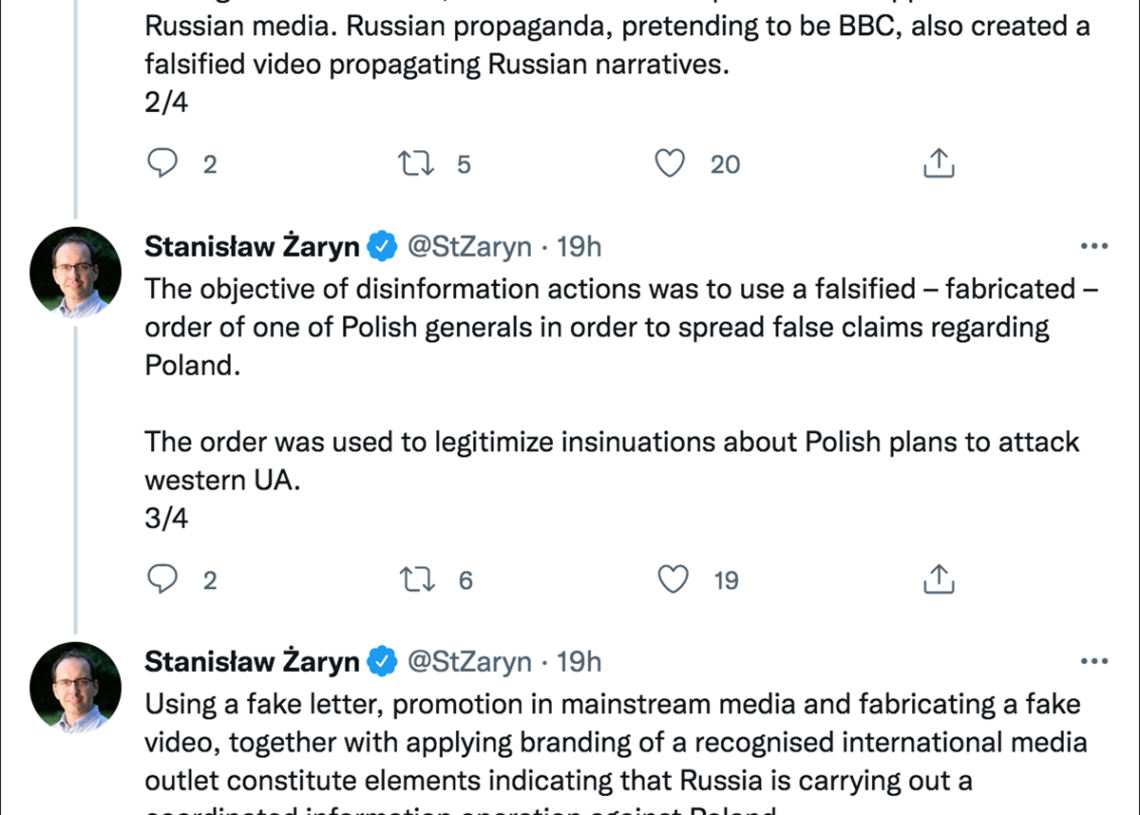
Task: Open @StZaryn handle on the 3/4 tweet
Action: coord(469,246)
